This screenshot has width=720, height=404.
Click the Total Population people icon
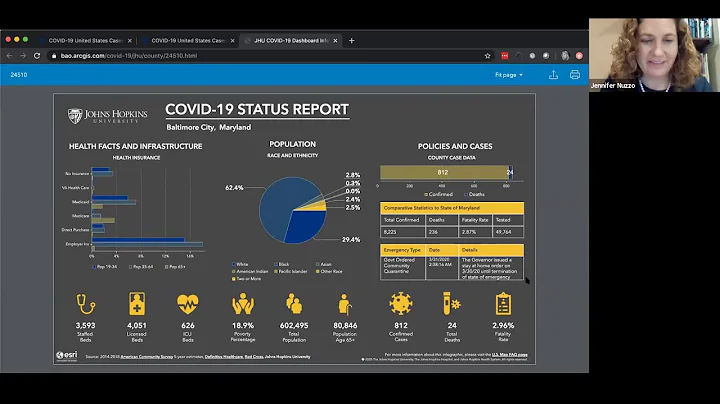pos(294,303)
